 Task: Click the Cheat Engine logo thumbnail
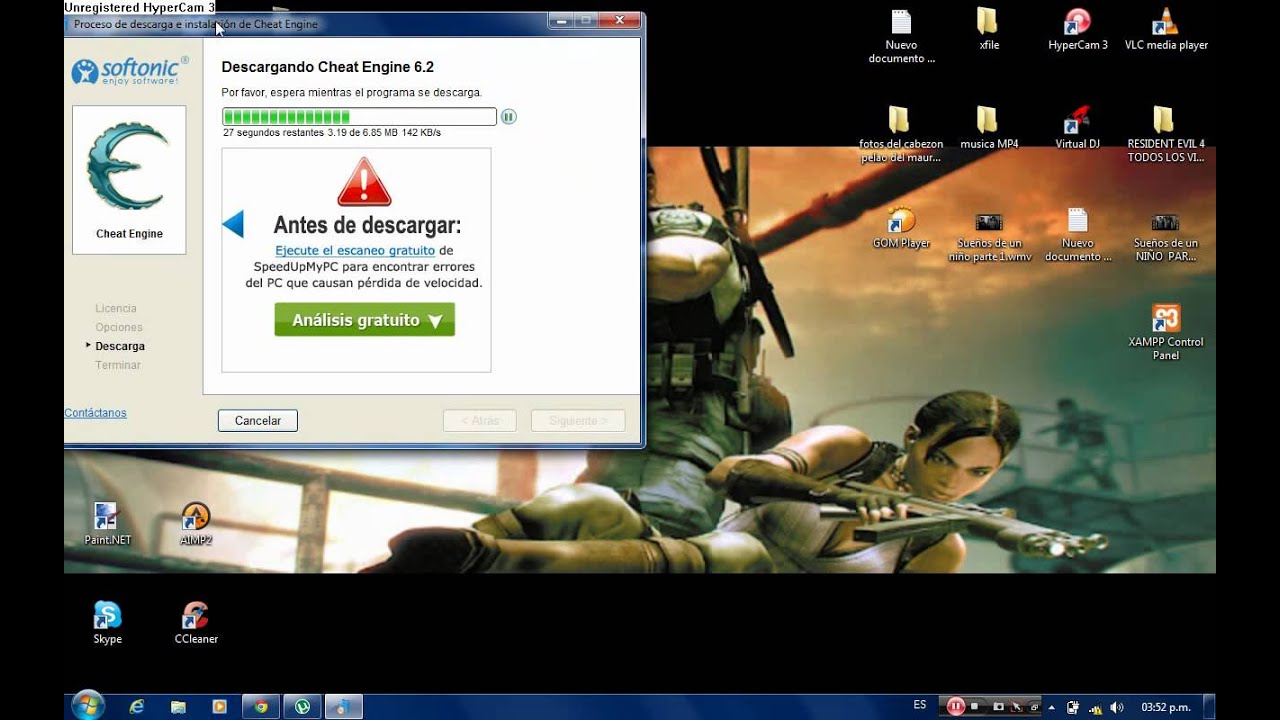tap(129, 180)
